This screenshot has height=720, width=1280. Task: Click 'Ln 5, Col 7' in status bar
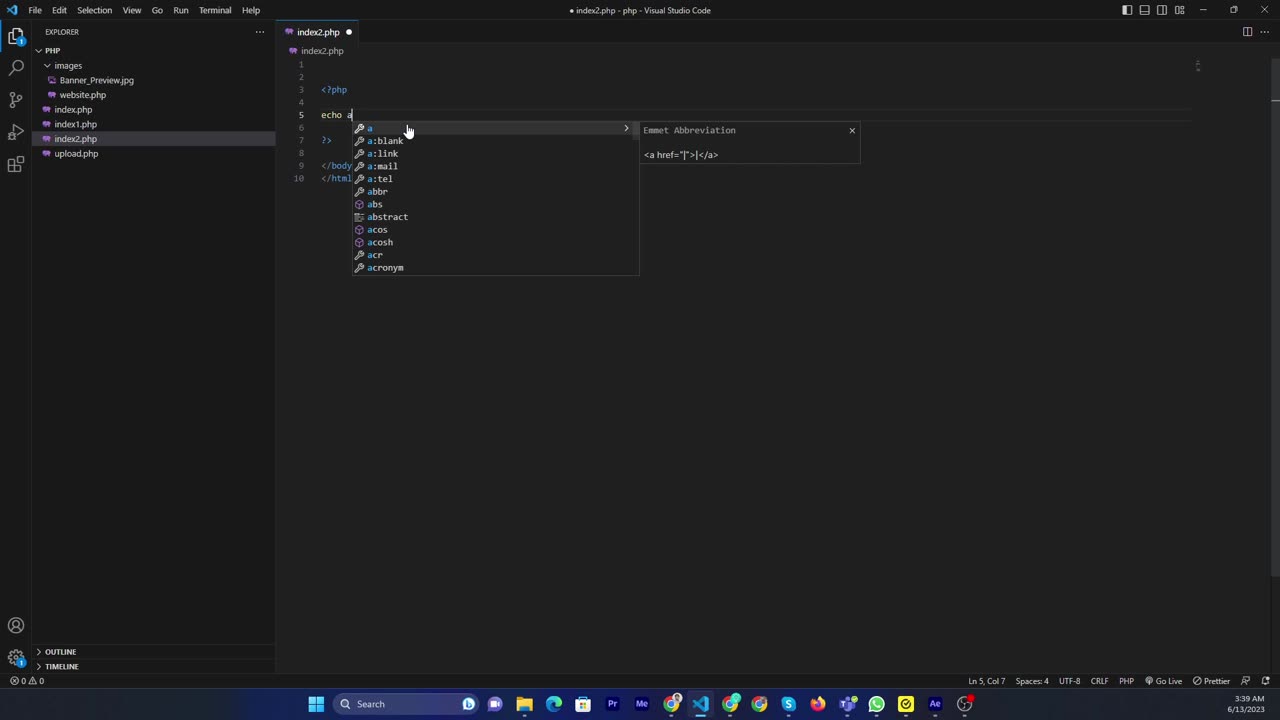(x=986, y=681)
